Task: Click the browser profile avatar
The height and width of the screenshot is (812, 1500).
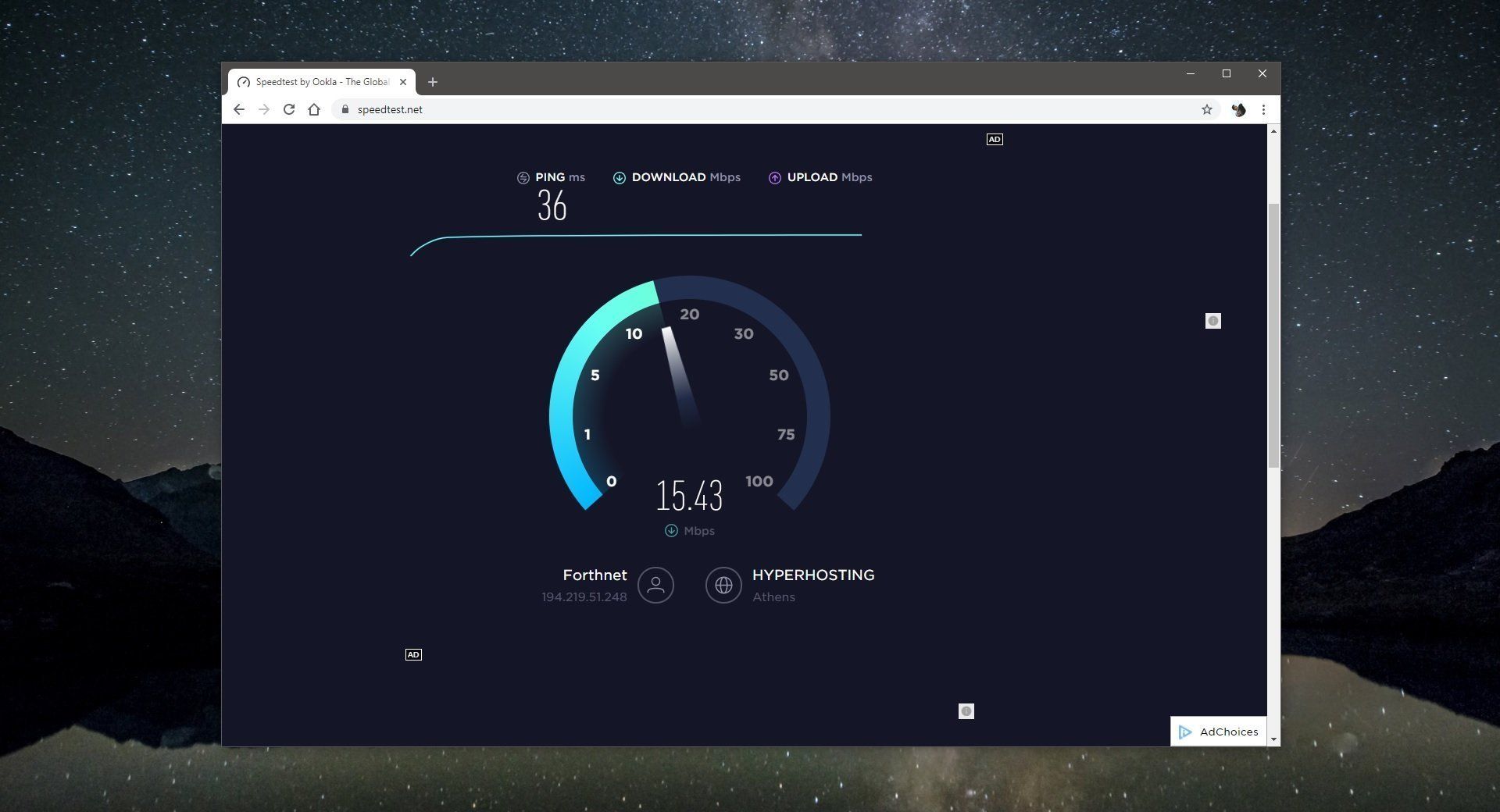Action: click(1237, 109)
